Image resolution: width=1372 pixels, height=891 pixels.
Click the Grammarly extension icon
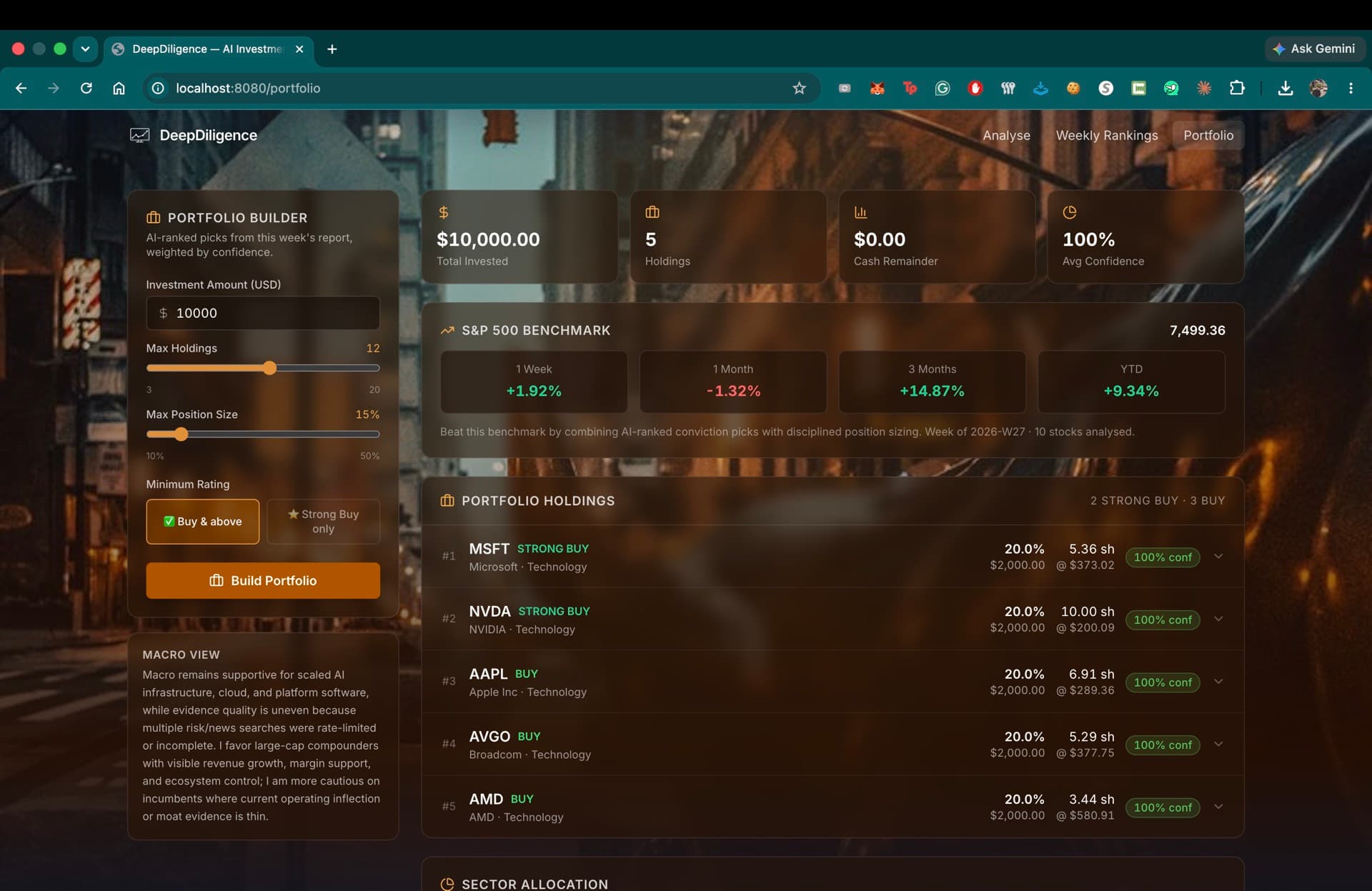(943, 88)
